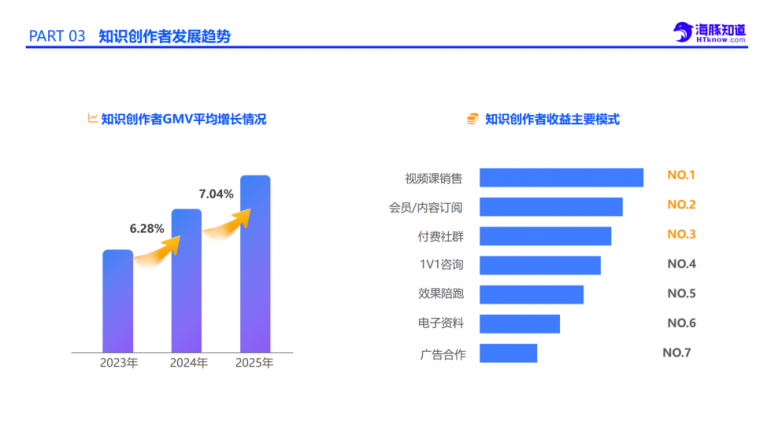Click the NO.7 ranking label
This screenshot has width=782, height=439.
tap(677, 352)
